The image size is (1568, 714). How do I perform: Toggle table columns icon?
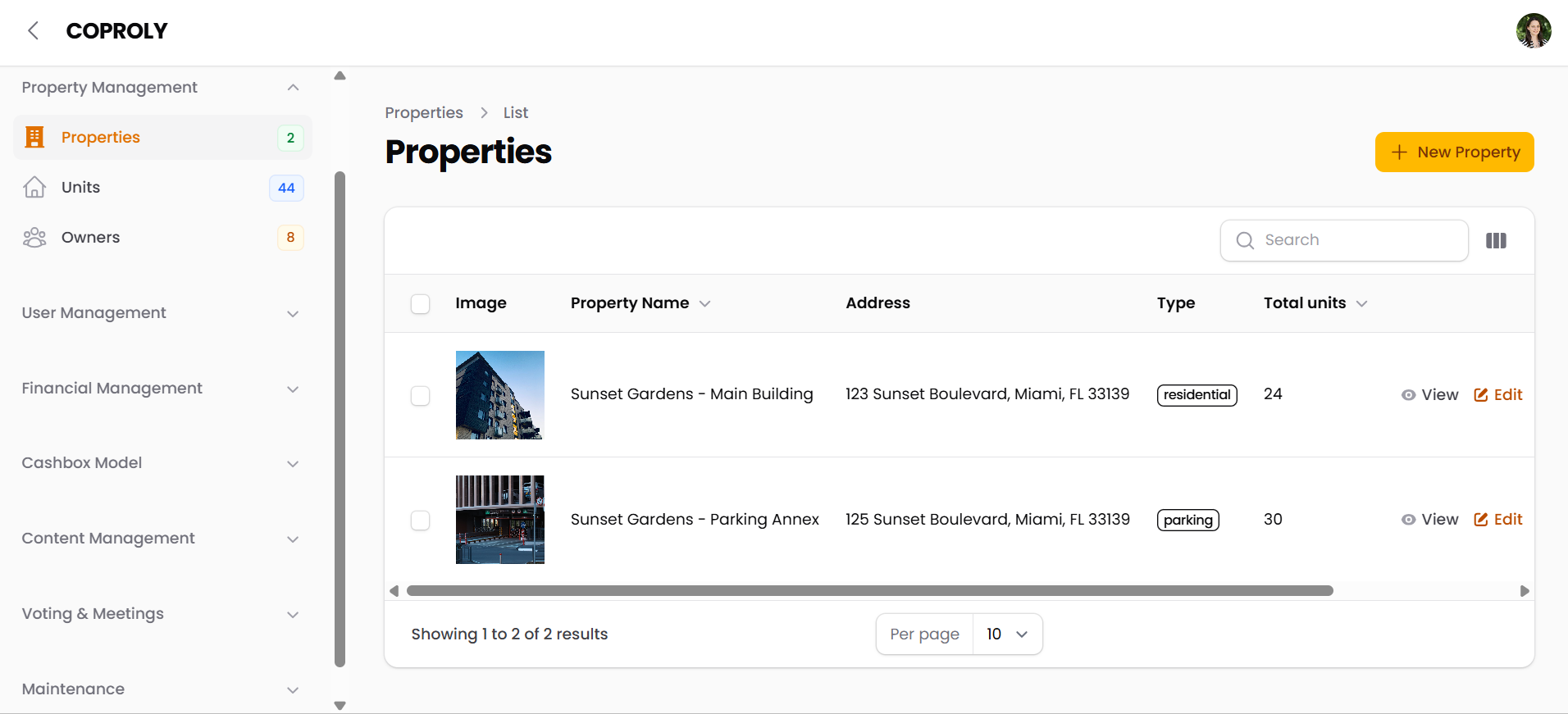[x=1496, y=241]
